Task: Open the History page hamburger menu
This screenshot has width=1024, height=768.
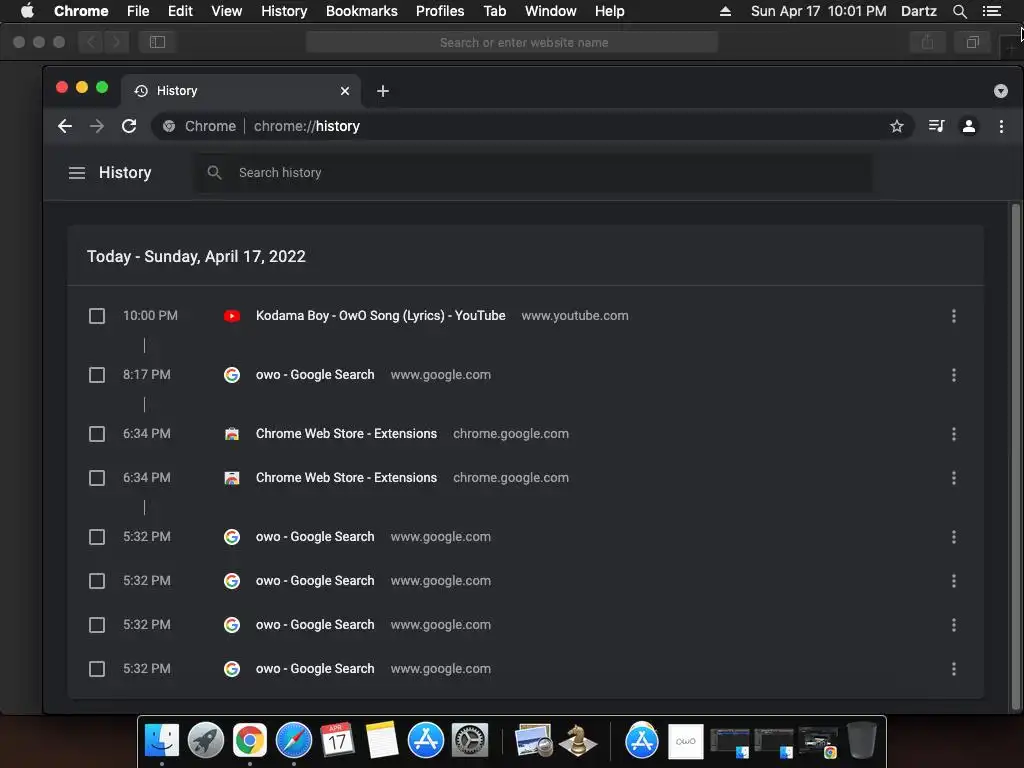Action: [77, 172]
